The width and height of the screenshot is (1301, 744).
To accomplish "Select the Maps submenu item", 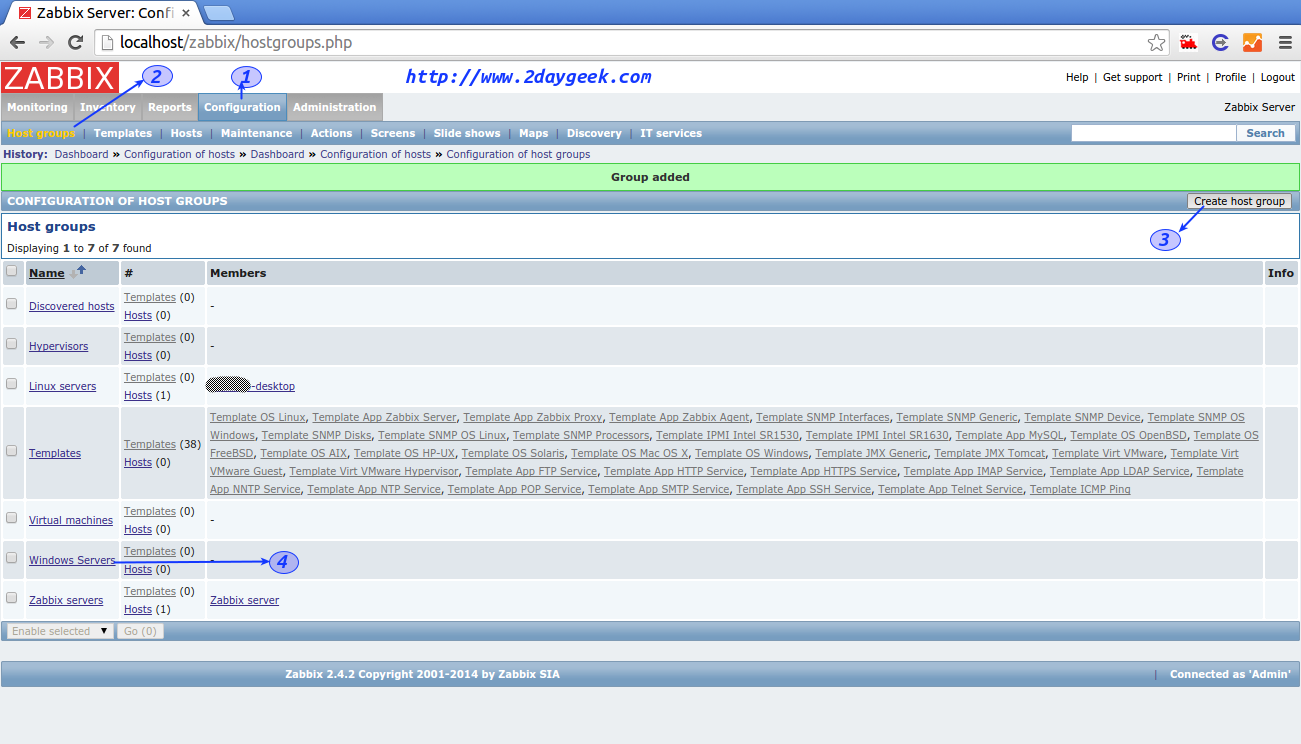I will (534, 133).
